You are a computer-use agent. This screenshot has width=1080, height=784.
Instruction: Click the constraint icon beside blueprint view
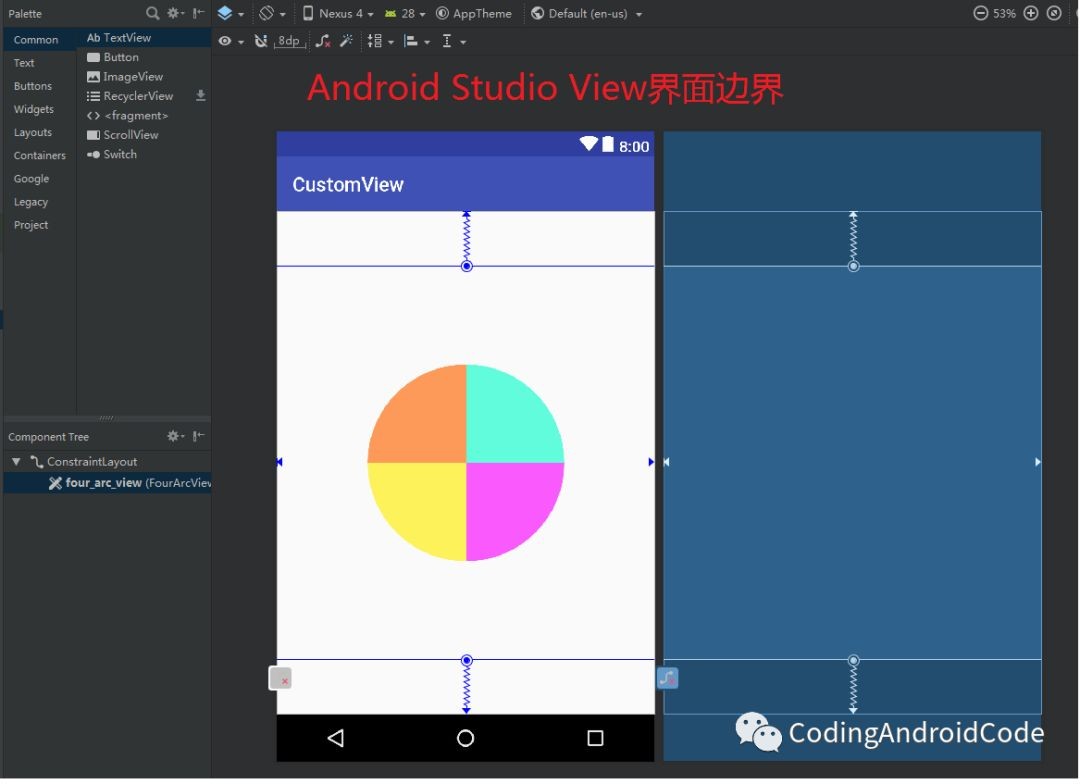(x=667, y=679)
